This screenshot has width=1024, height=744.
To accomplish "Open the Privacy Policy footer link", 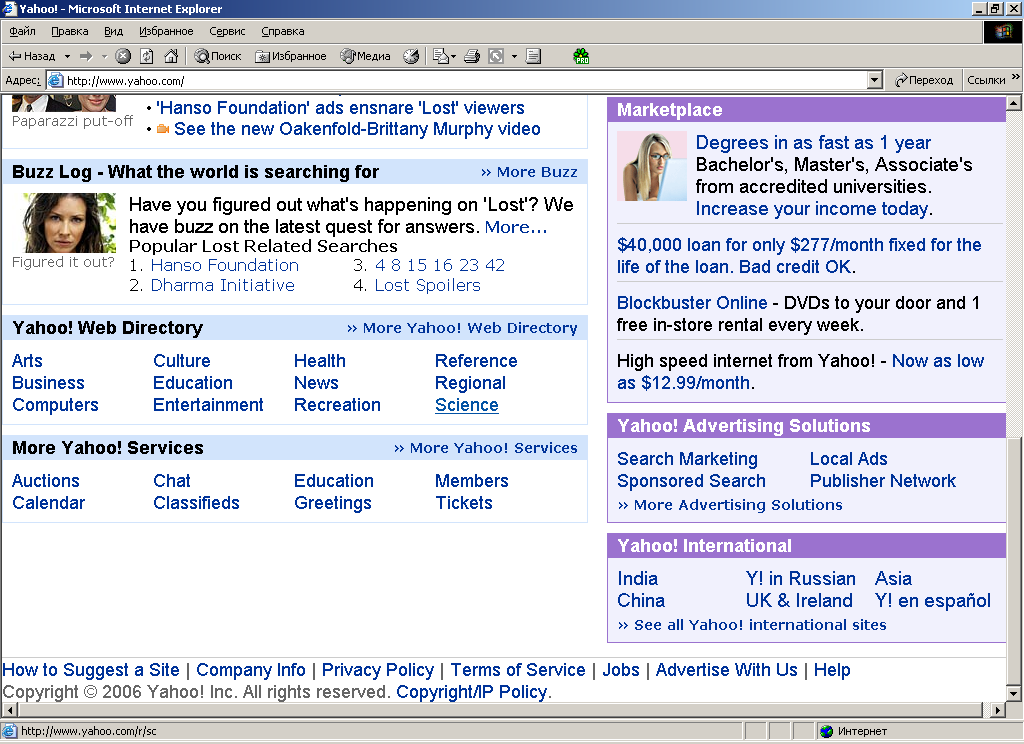I will point(377,670).
